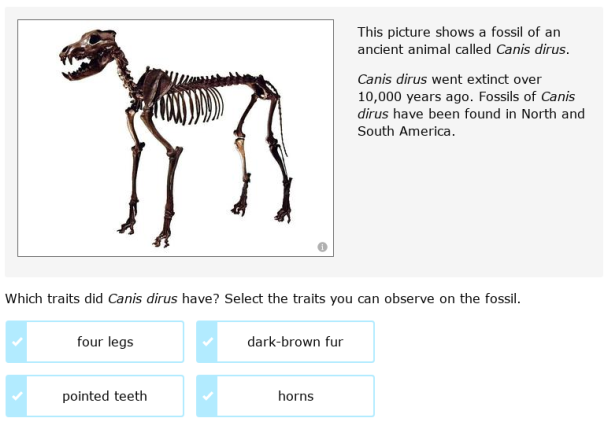This screenshot has width=610, height=425.
Task: Click the Canis dirus fossil picture
Action: [x=176, y=138]
